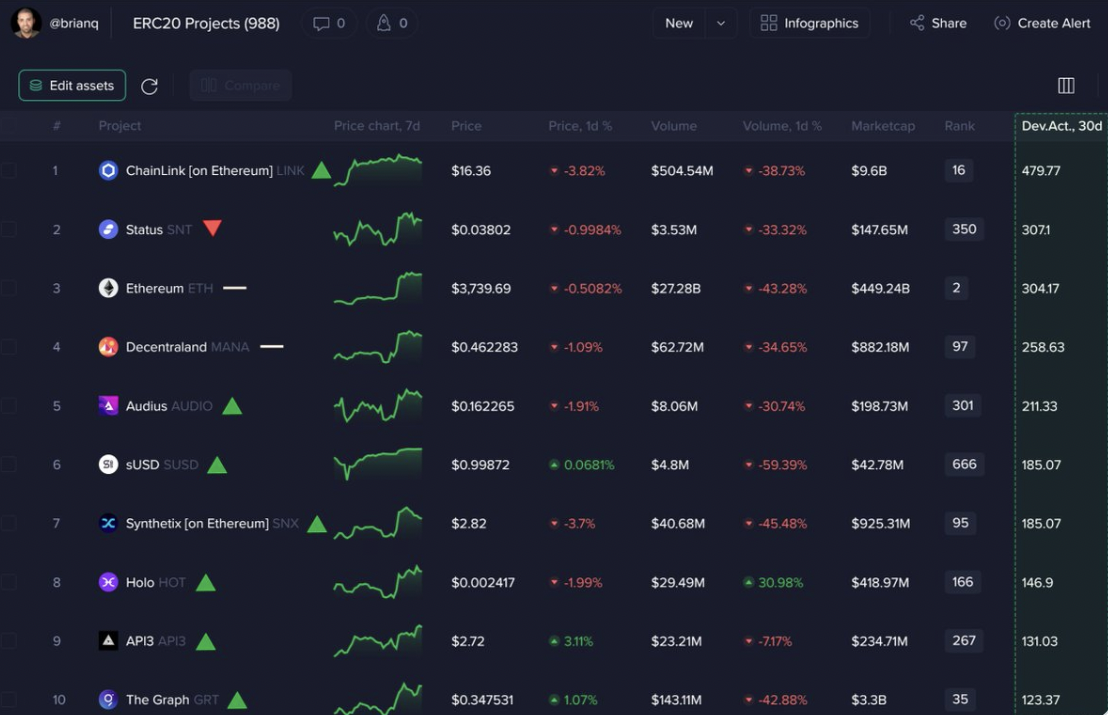Click the votes rocket counter icon
The height and width of the screenshot is (715, 1108).
coord(384,23)
